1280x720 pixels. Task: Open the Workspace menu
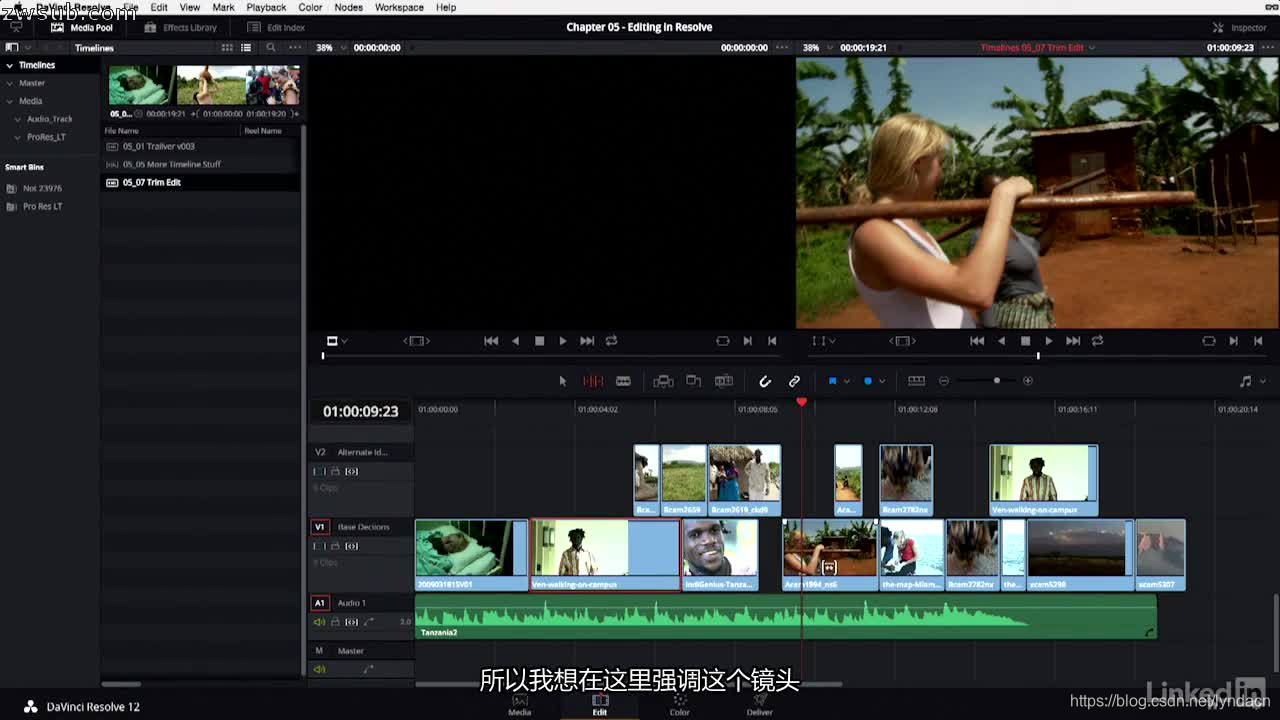[399, 7]
